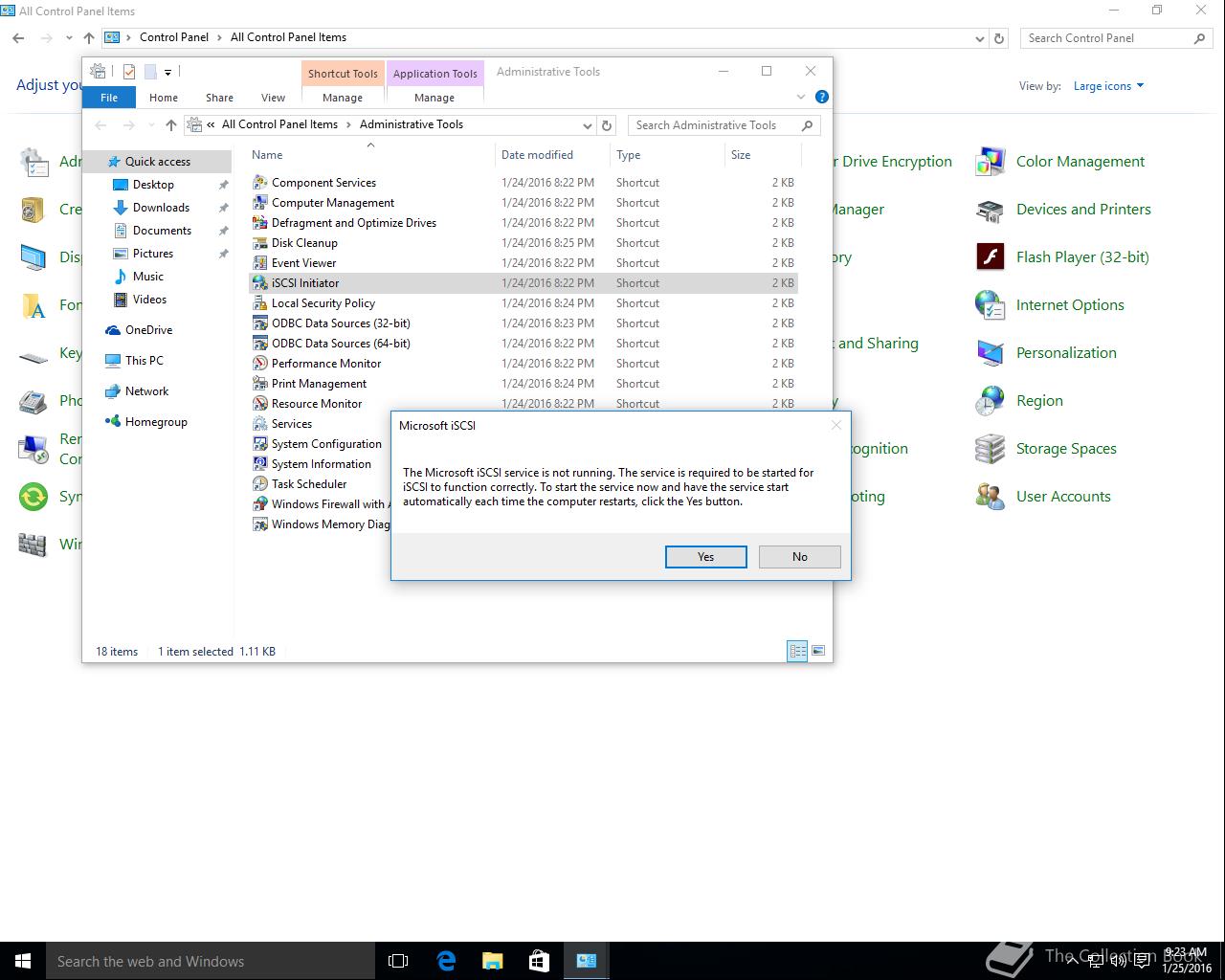Open File Explorer from the taskbar
Viewport: 1225px width, 980px height.
point(493,961)
